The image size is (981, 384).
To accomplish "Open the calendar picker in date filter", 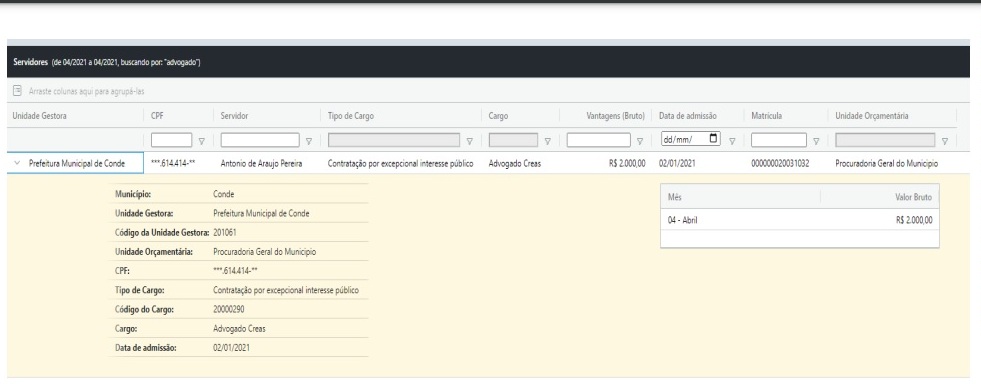I will tap(714, 138).
